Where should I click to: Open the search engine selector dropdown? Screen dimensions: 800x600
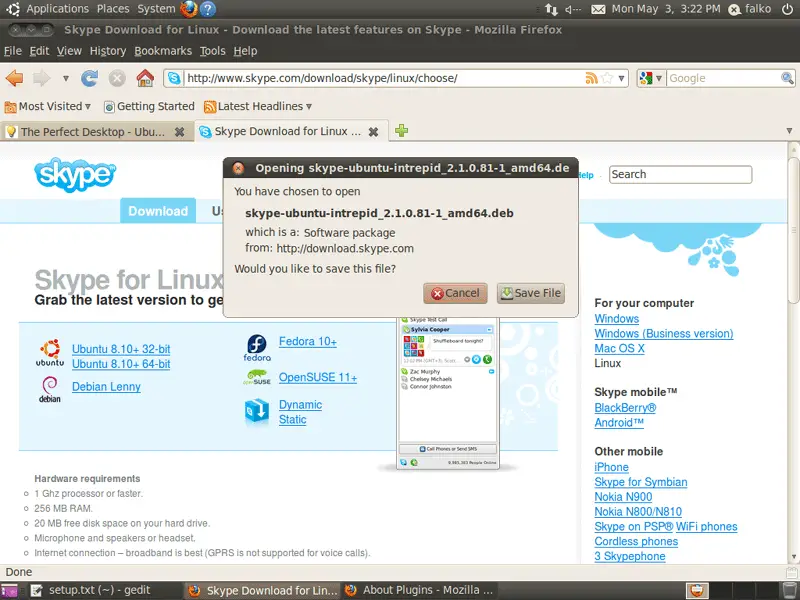651,78
